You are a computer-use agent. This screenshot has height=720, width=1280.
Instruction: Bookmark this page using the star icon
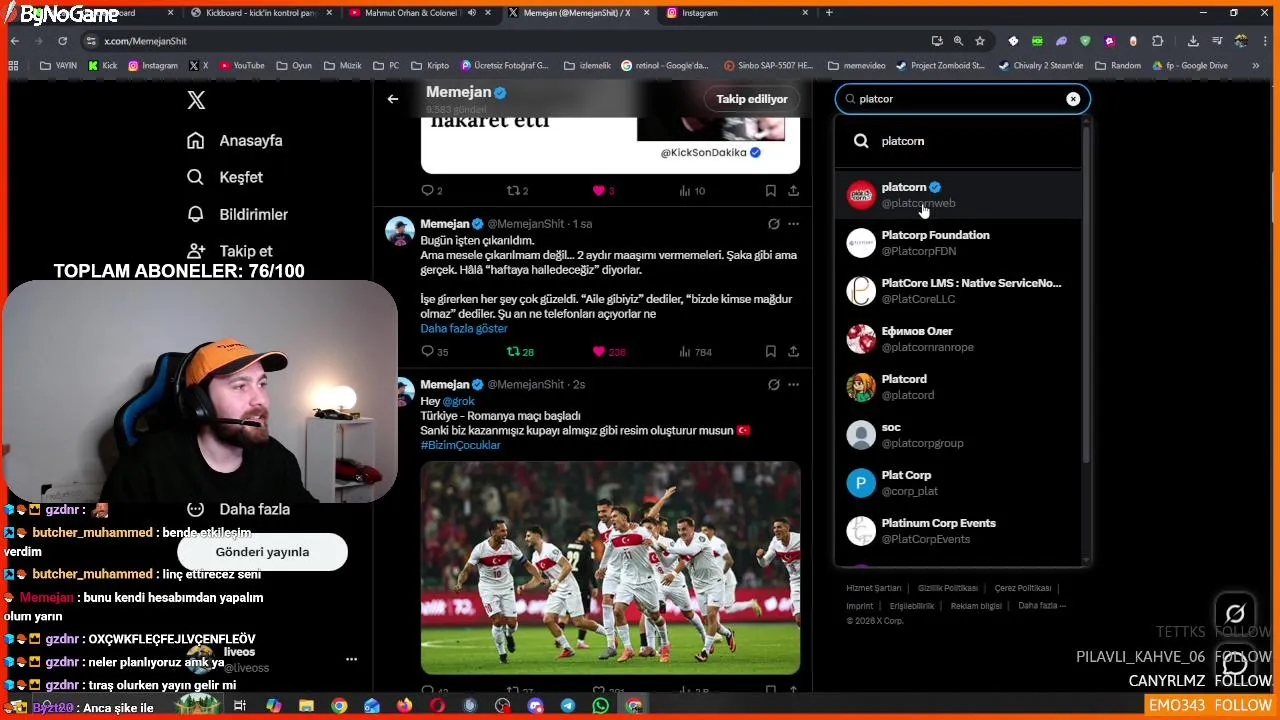point(980,41)
